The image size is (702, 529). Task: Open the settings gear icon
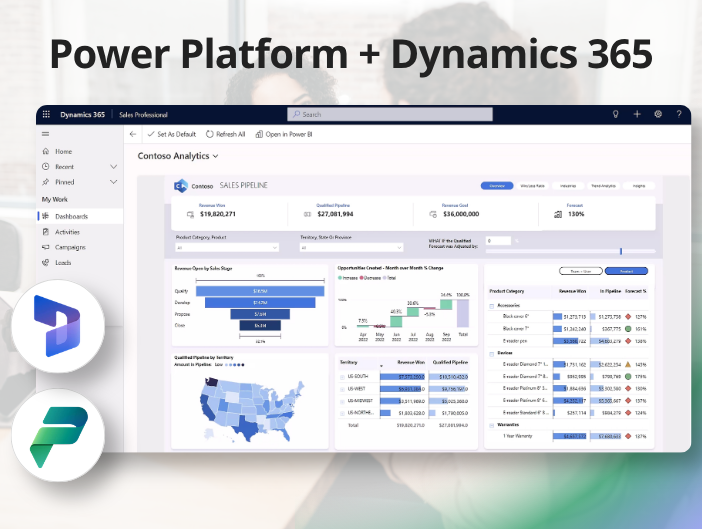coord(658,114)
